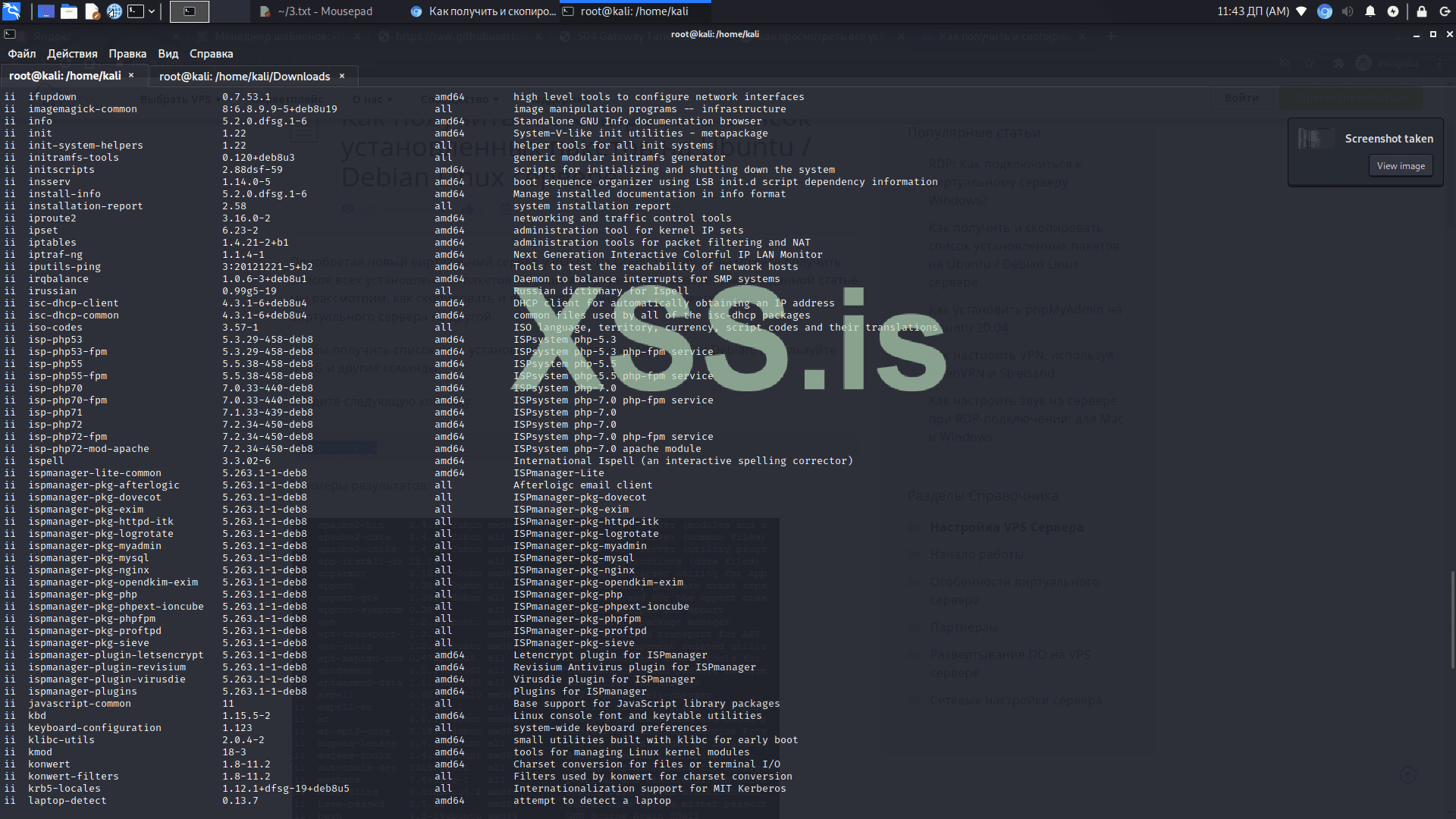This screenshot has width=1456, height=819.
Task: Click the Wi-Fi network icon in the tray
Action: click(1301, 11)
